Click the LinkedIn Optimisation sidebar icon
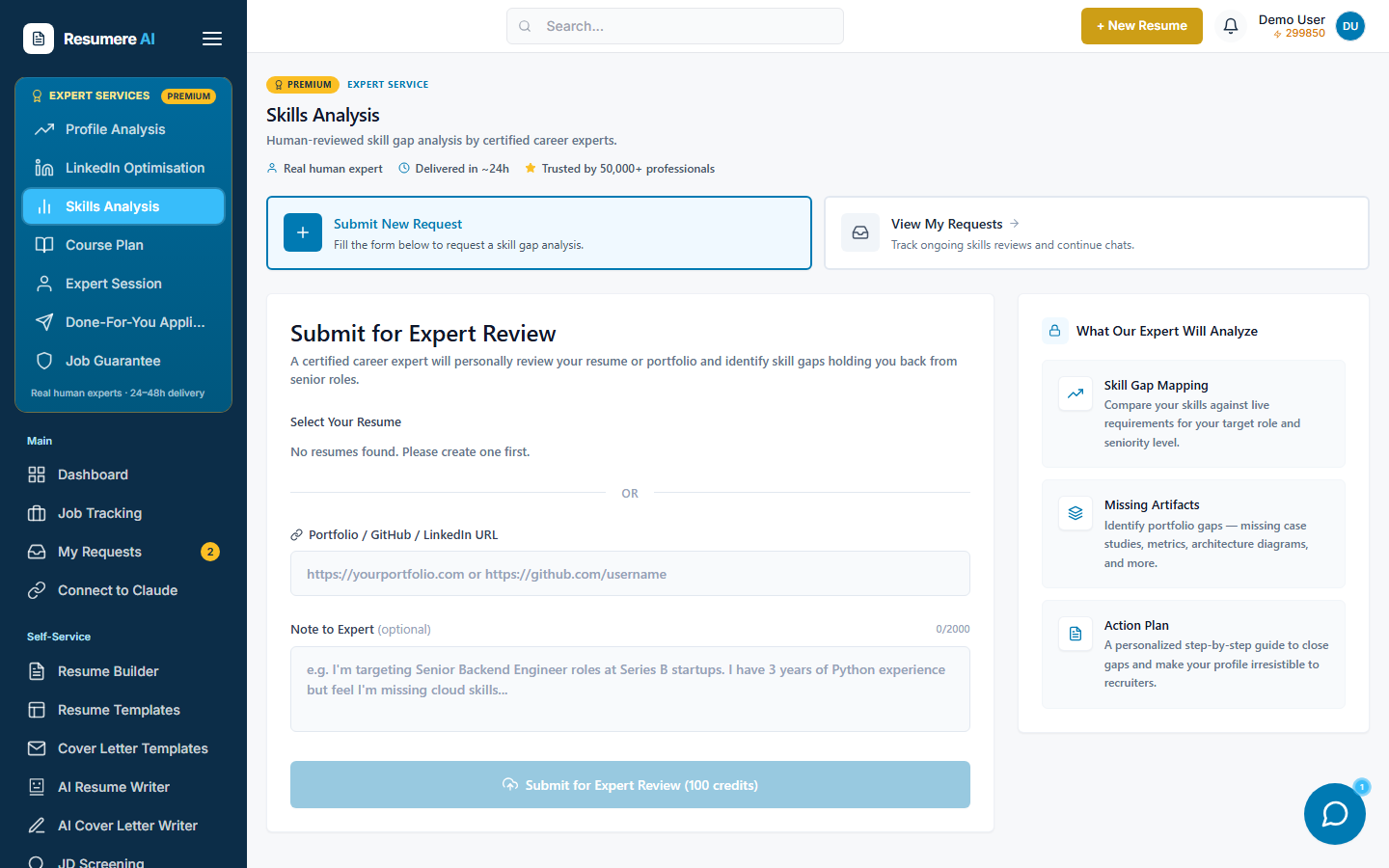Screen dimensions: 1389x868 coord(44,168)
